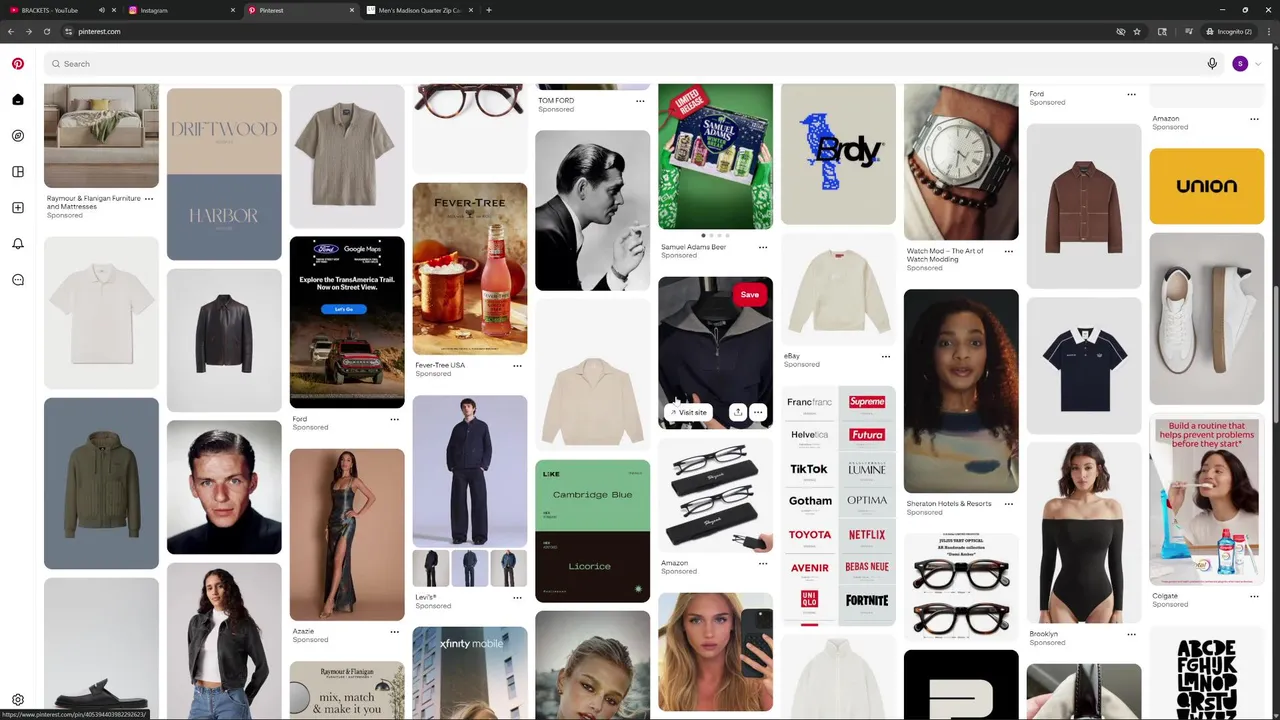
Task: Open a new browser tab with plus
Action: click(488, 10)
